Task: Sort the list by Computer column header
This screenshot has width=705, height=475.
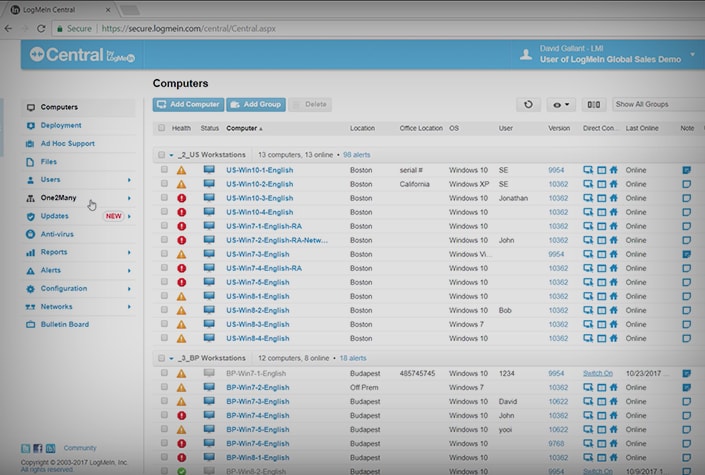Action: click(x=241, y=128)
